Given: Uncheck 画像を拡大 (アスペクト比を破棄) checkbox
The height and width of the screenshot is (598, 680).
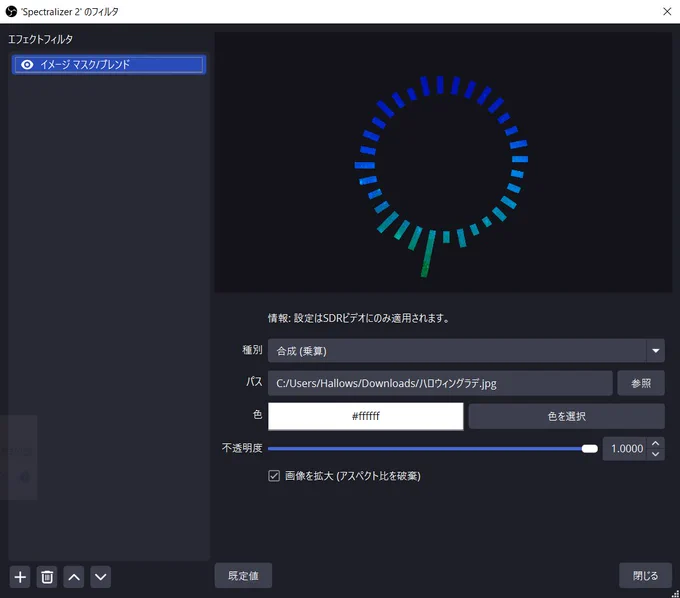Looking at the screenshot, I should [x=274, y=476].
